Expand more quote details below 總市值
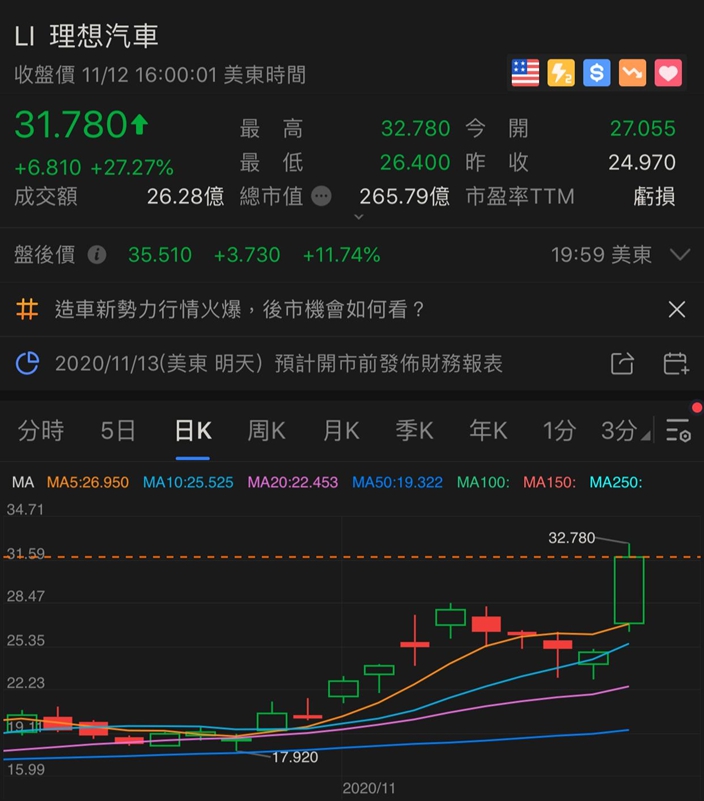The width and height of the screenshot is (704, 801). pos(359,217)
